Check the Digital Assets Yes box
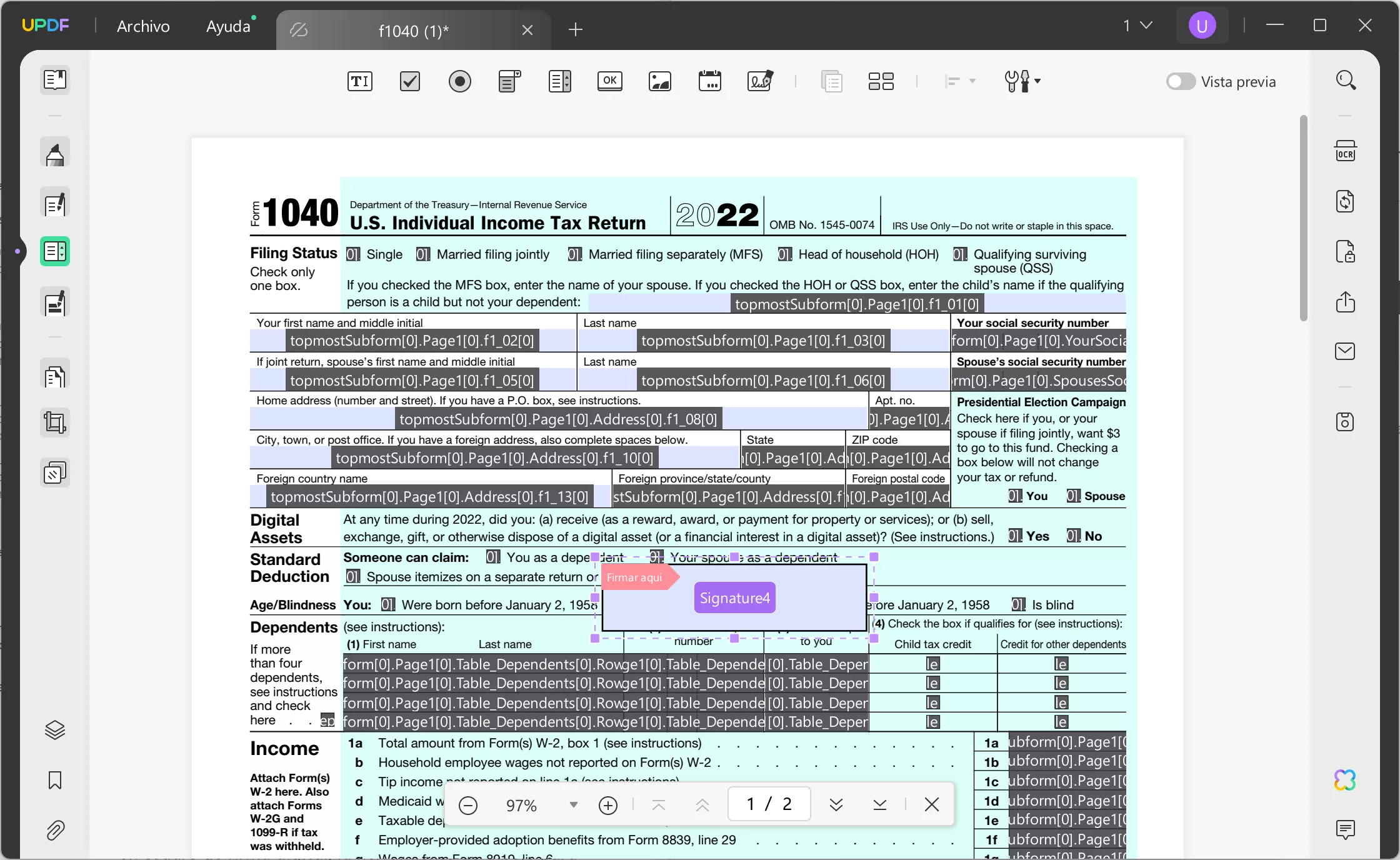Viewport: 1400px width, 860px height. click(x=1015, y=536)
